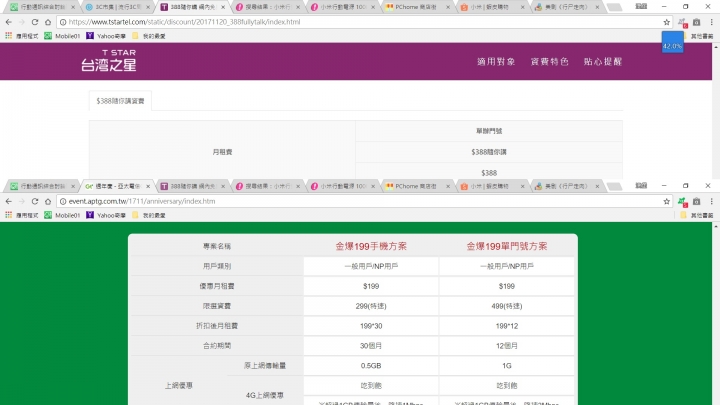Select 週年慶-亞太電信 tab in bottom window
This screenshot has height=405, width=720.
click(x=117, y=186)
